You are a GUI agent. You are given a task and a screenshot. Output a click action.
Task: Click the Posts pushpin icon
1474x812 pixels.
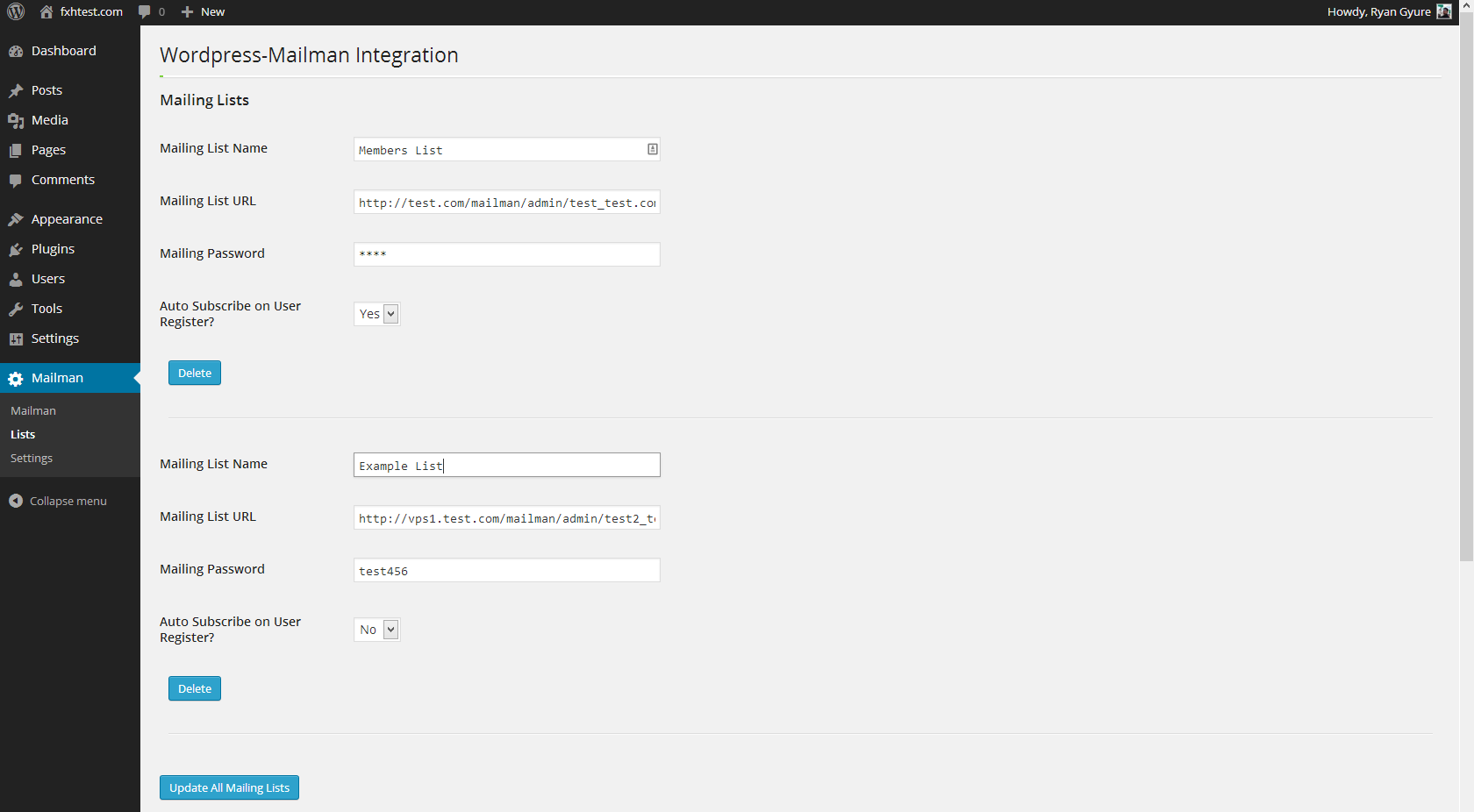[x=16, y=91]
